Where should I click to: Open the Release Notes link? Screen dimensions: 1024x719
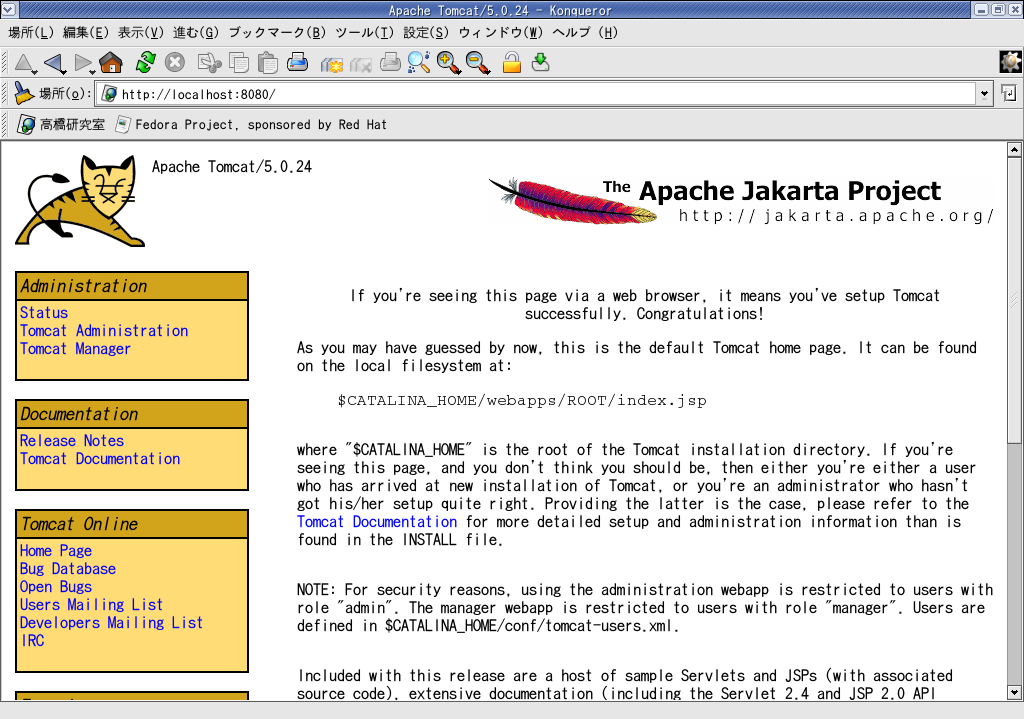(72, 441)
